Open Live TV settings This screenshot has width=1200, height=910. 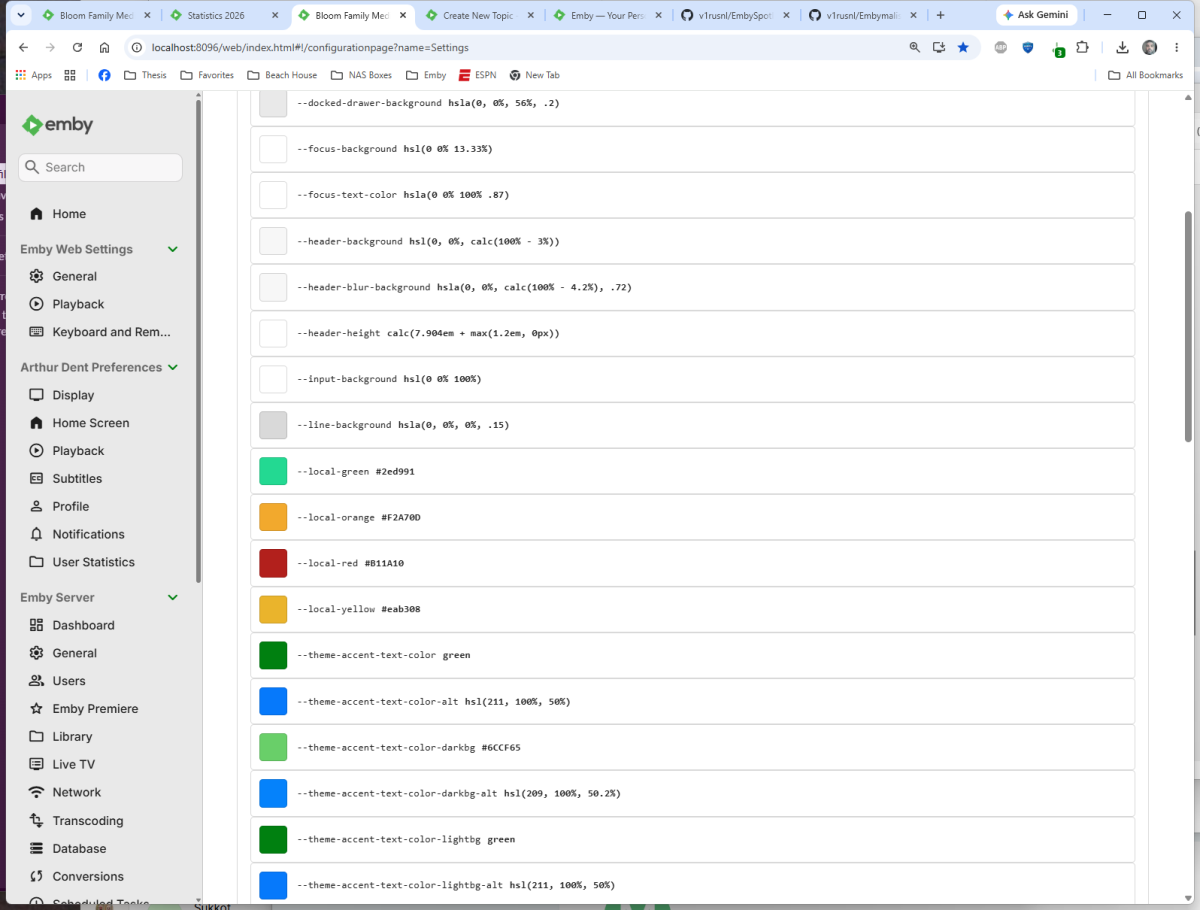point(73,764)
